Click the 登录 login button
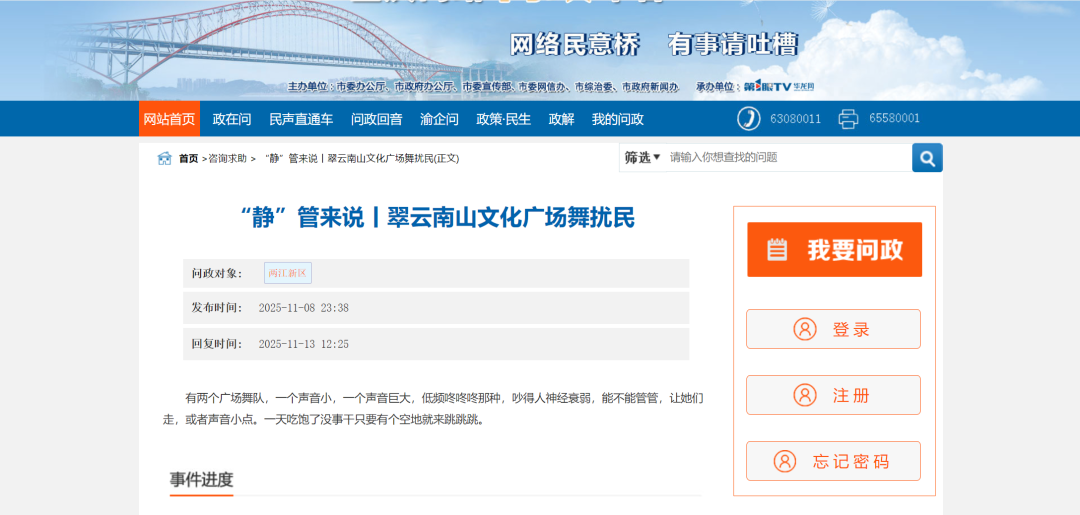Image resolution: width=1080 pixels, height=515 pixels. click(833, 329)
